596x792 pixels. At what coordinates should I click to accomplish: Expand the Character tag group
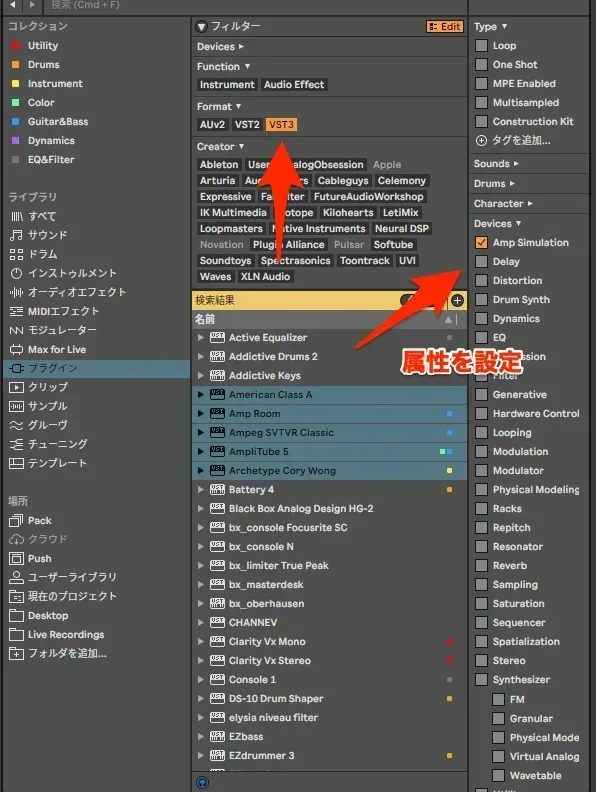click(530, 204)
